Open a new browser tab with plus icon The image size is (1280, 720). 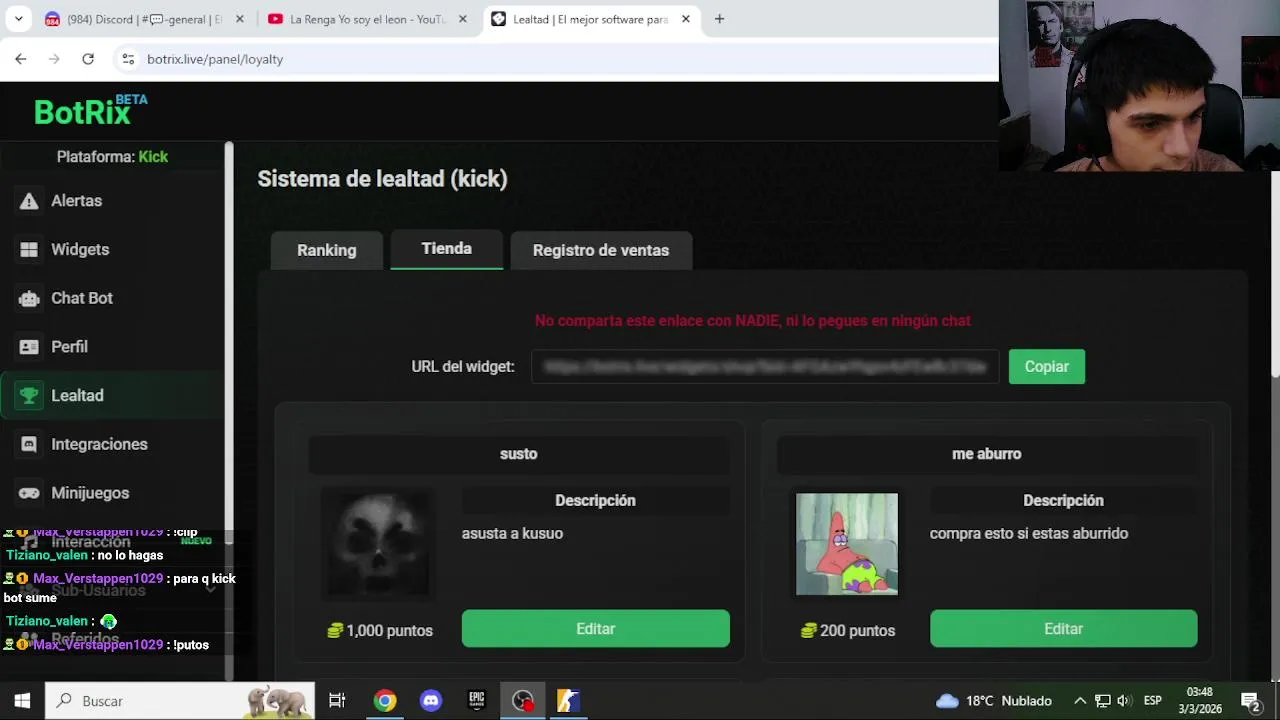719,19
